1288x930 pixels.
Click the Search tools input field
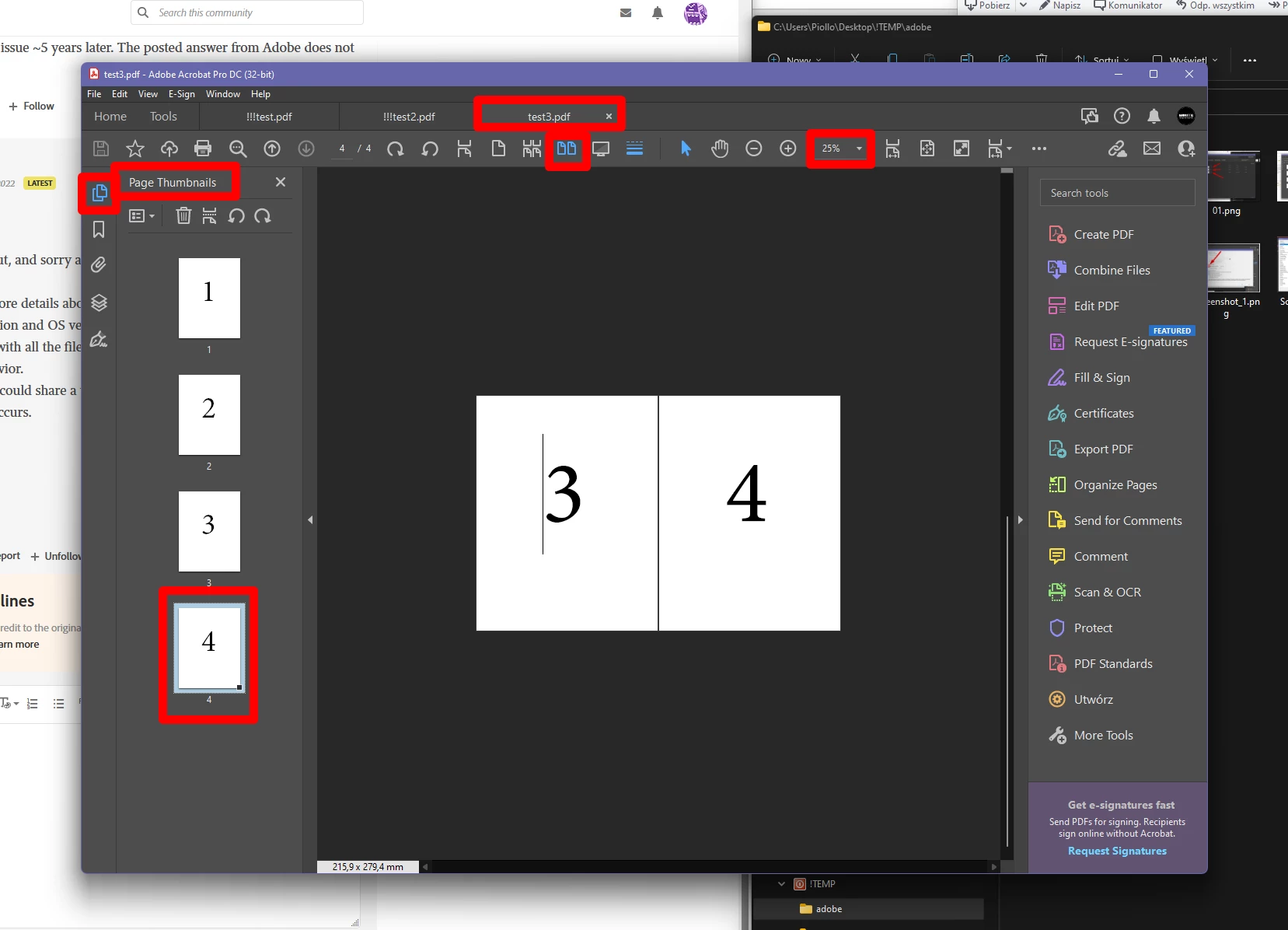pyautogui.click(x=1117, y=193)
